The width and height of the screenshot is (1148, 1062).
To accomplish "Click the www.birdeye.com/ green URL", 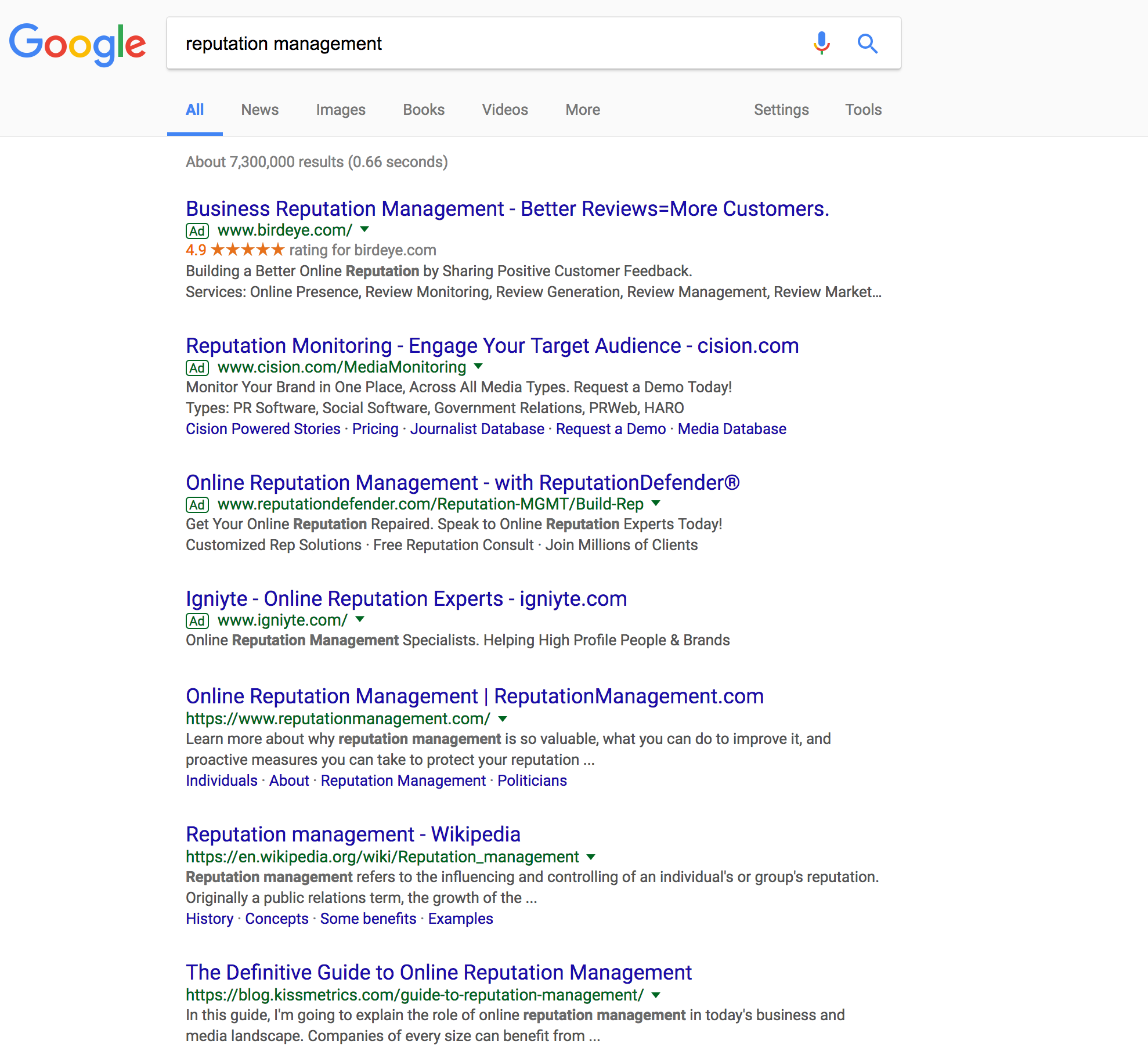I will (x=285, y=230).
